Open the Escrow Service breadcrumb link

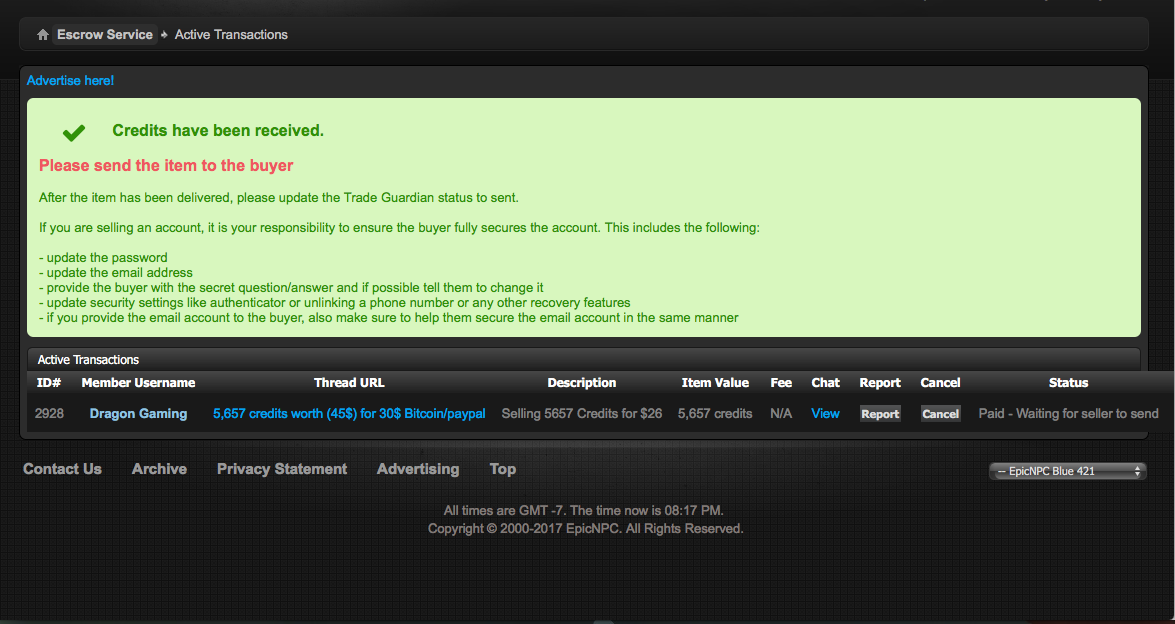(105, 34)
